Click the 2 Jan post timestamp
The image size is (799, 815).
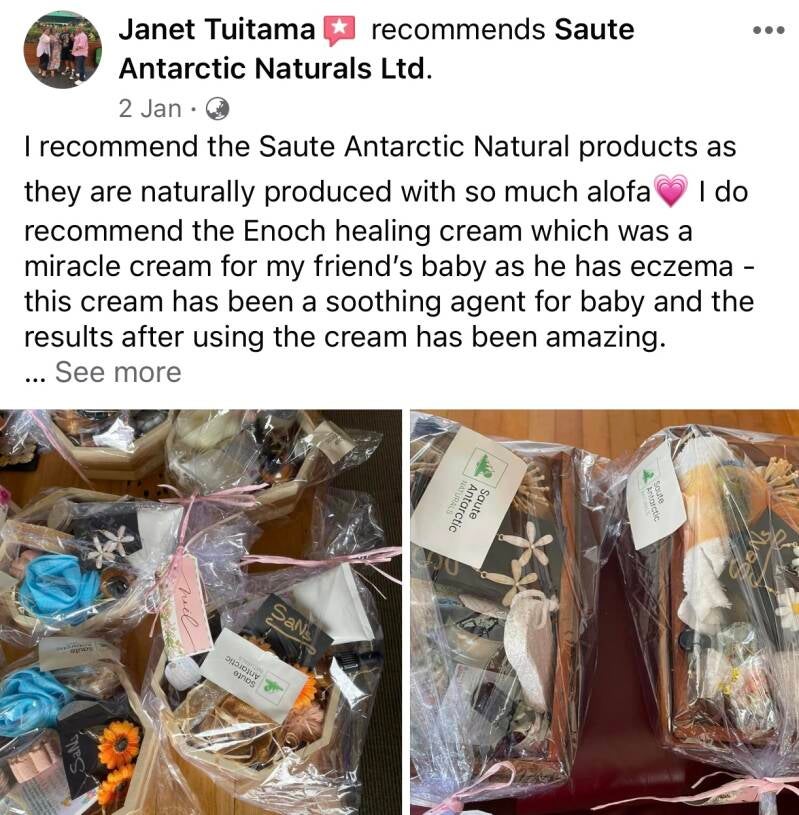pos(150,109)
